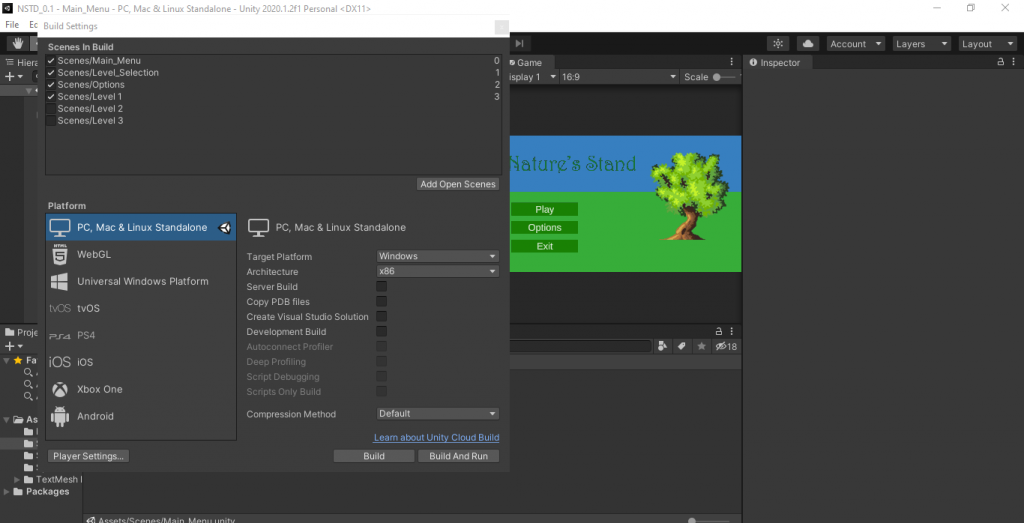
Task: Click Search by Label tag icon
Action: [681, 346]
